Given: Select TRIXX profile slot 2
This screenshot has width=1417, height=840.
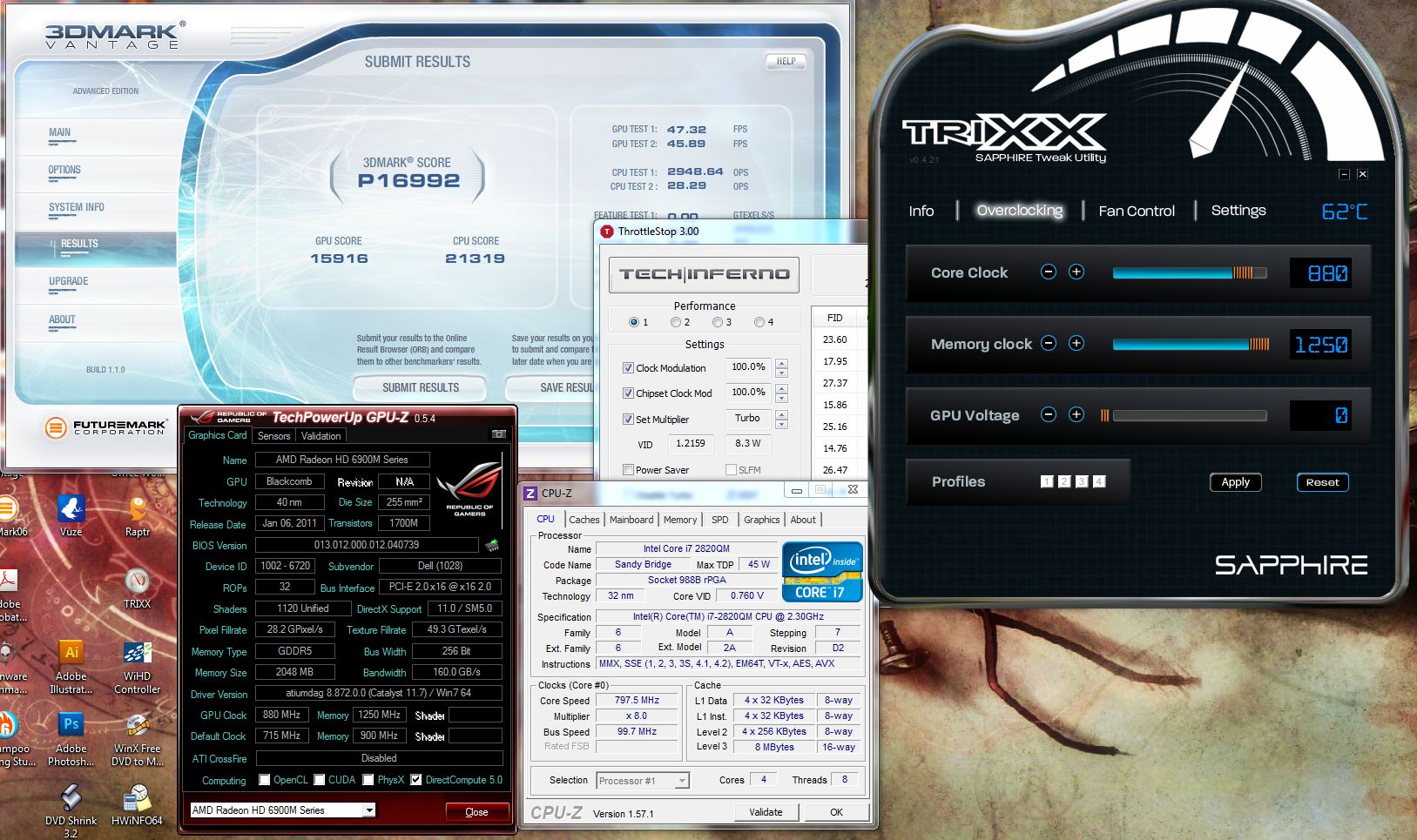Looking at the screenshot, I should pyautogui.click(x=1064, y=481).
